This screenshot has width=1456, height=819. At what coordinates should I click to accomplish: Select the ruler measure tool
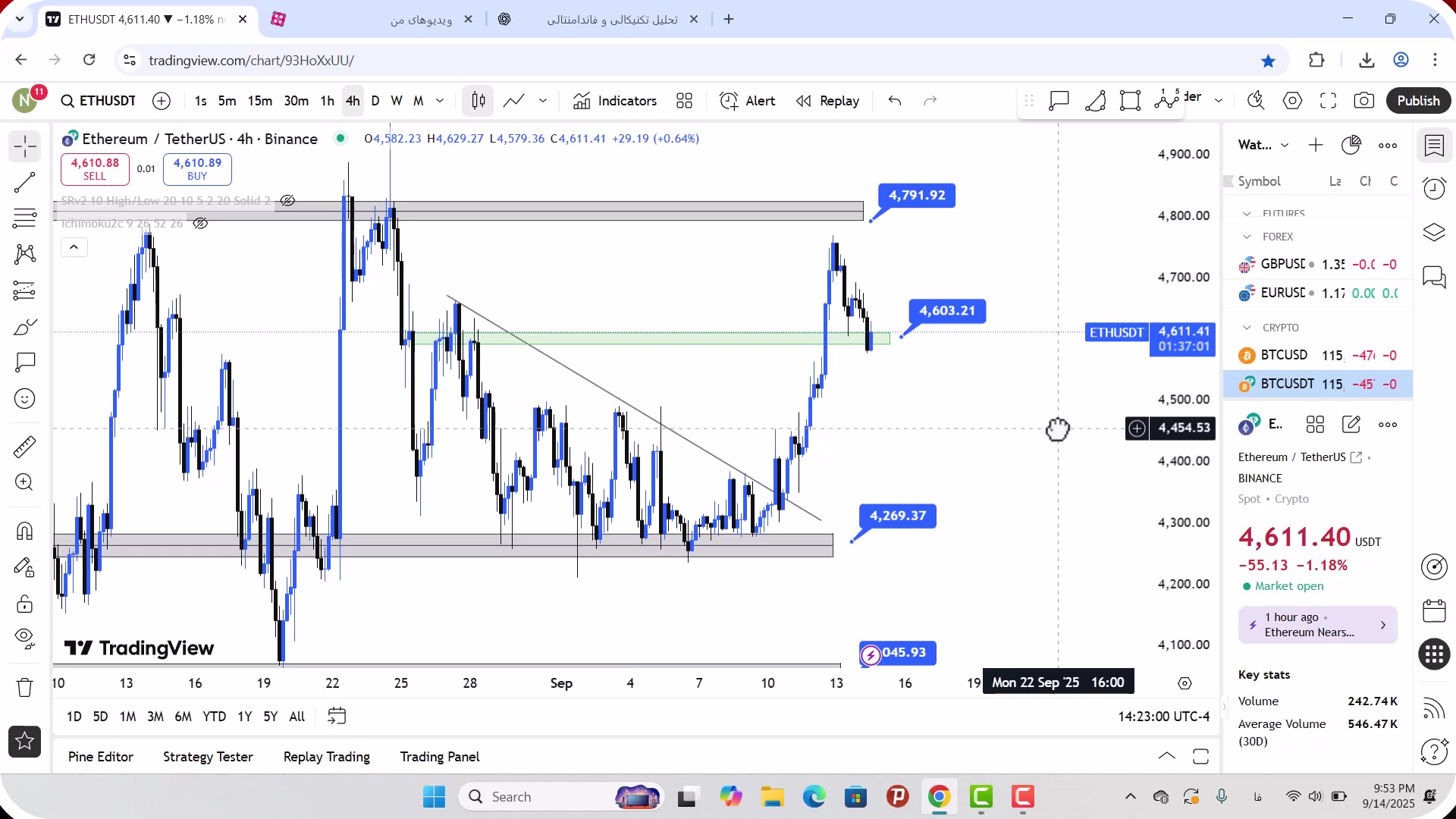click(24, 447)
